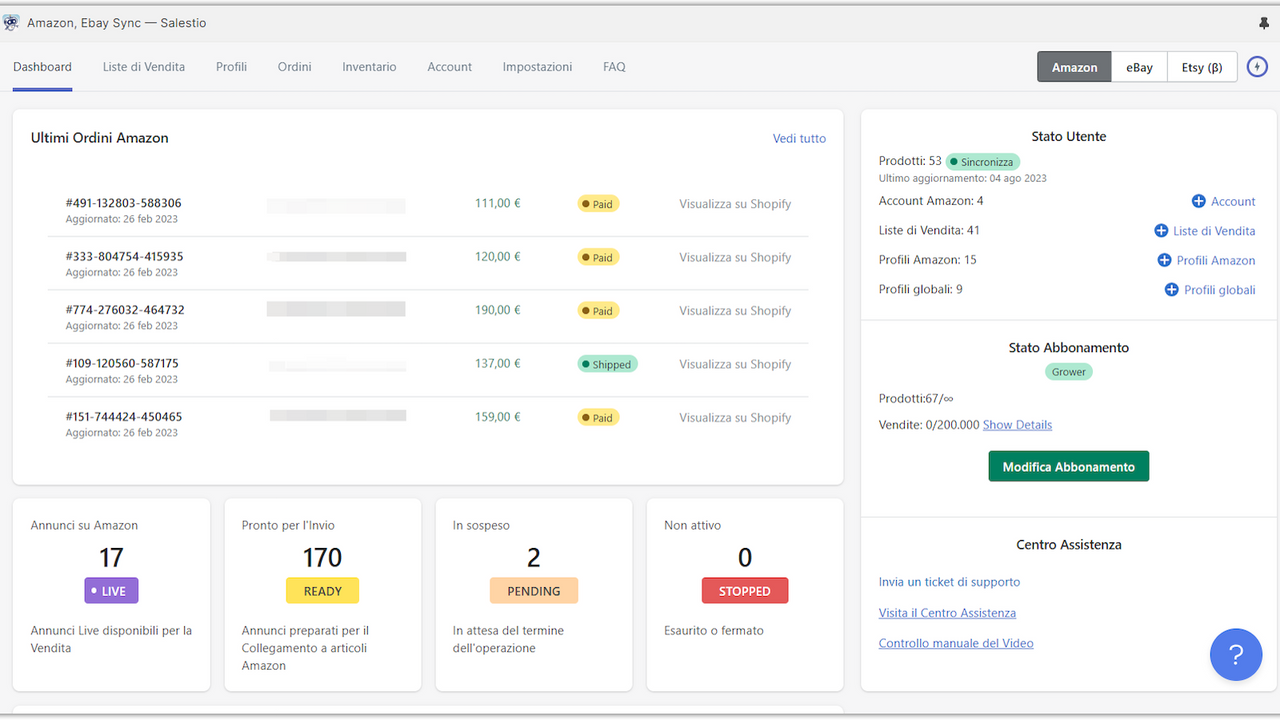Switch marketplace to eBay
The height and width of the screenshot is (720, 1280).
pyautogui.click(x=1139, y=67)
